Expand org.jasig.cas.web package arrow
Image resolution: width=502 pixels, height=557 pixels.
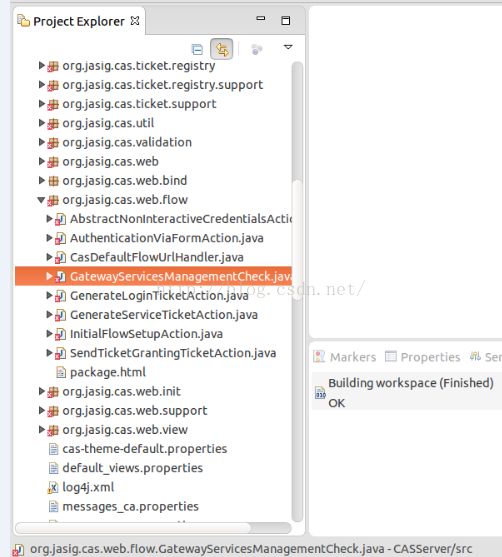coord(42,161)
